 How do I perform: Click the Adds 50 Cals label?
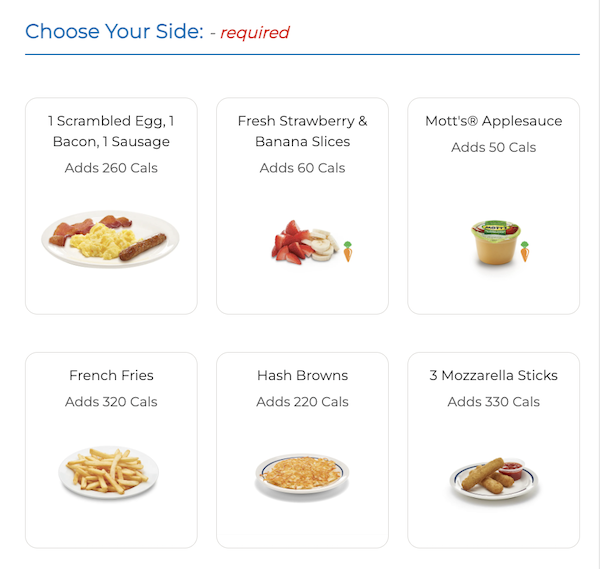pos(493,147)
